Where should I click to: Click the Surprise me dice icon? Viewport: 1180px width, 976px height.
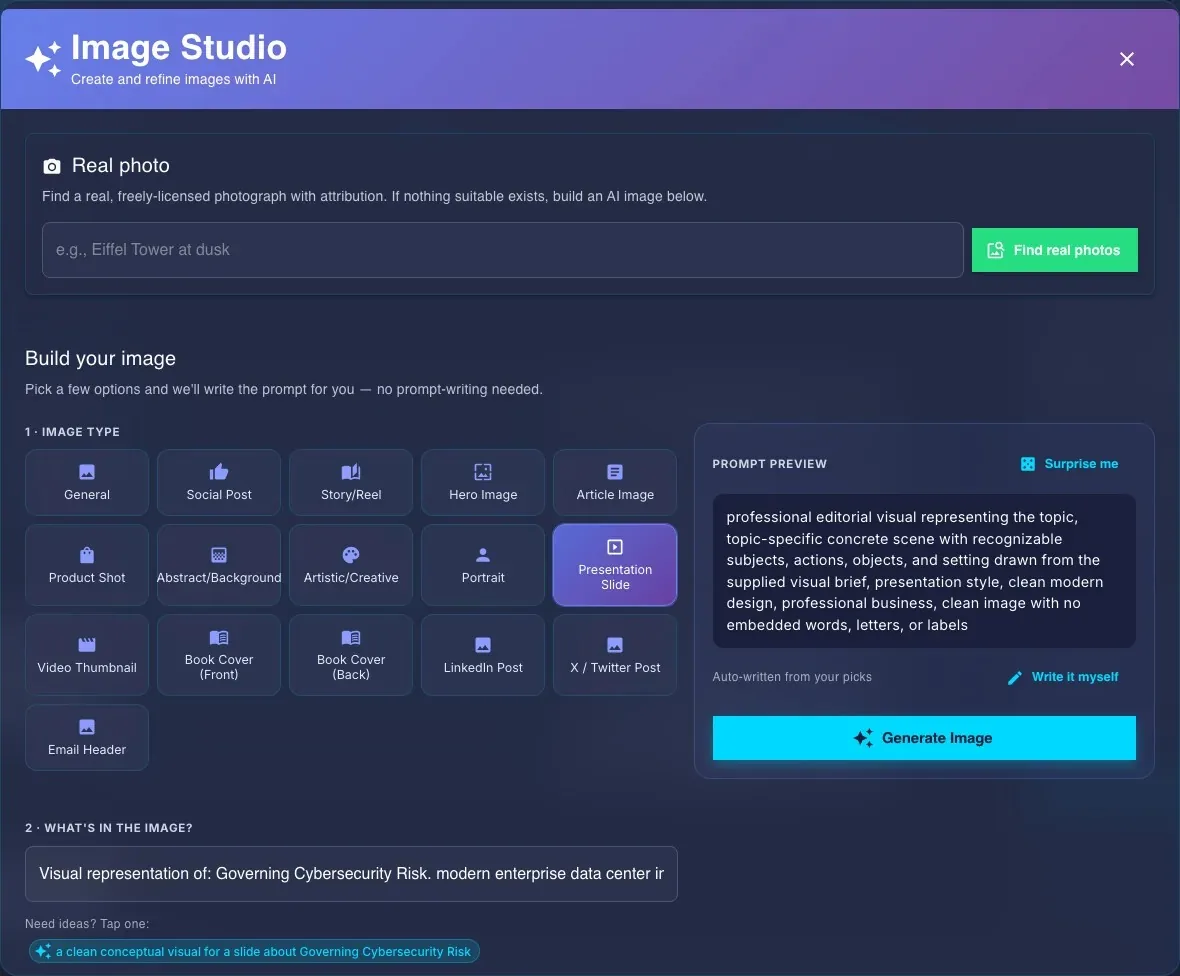[x=1027, y=464]
